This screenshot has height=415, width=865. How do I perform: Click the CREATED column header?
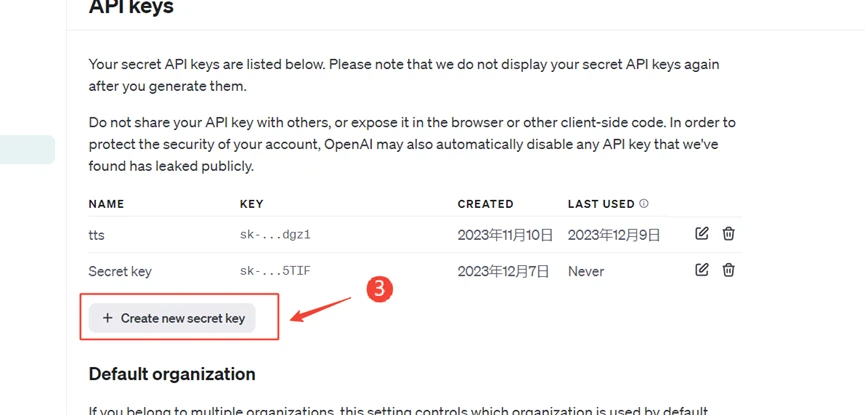tap(485, 204)
